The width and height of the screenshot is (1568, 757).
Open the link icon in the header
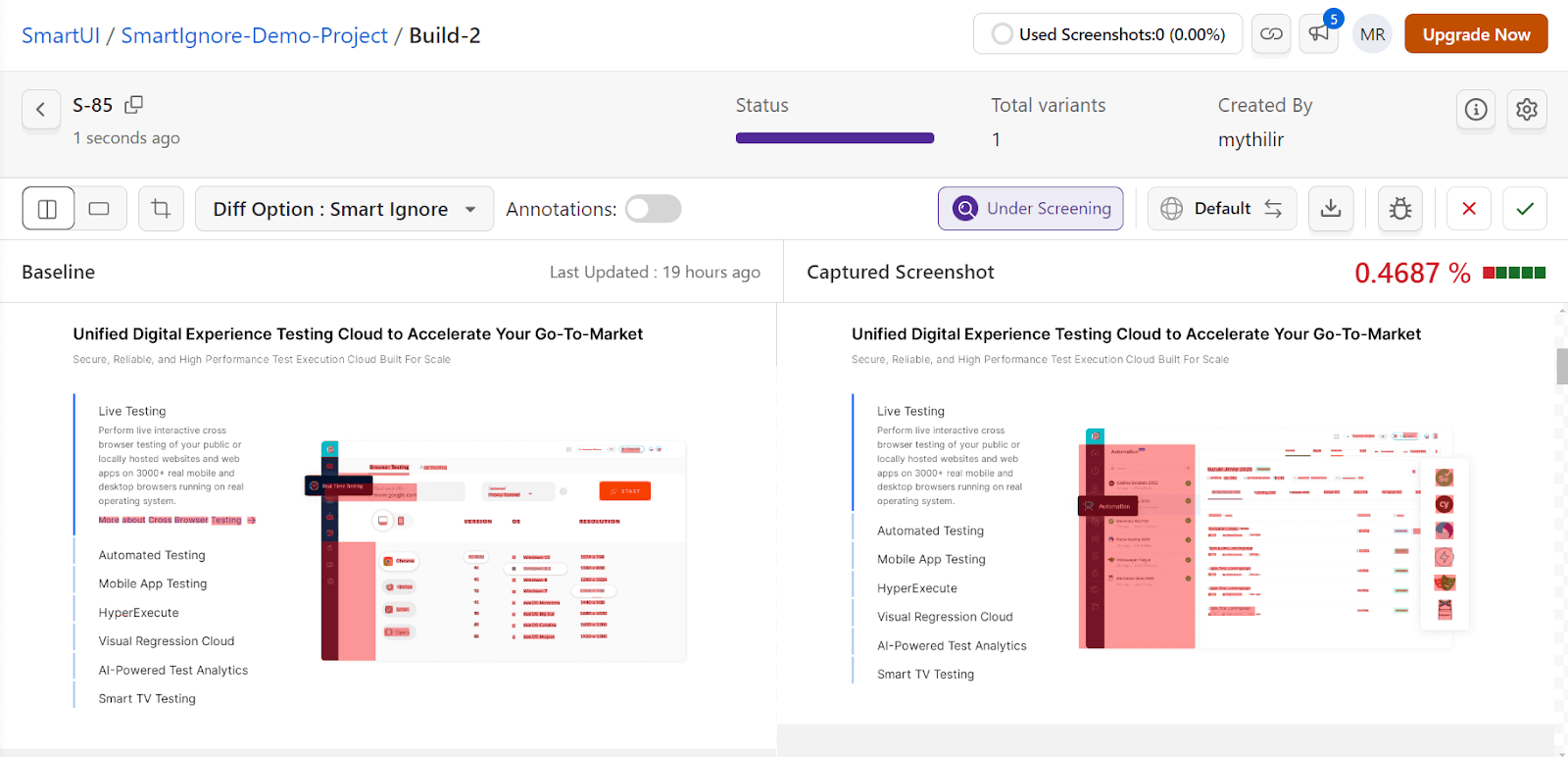[1271, 34]
